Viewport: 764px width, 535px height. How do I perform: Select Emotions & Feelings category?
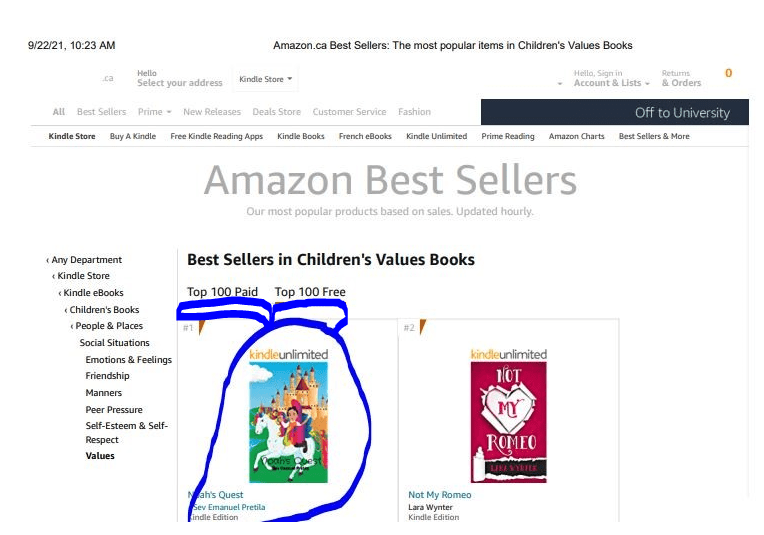pyautogui.click(x=128, y=360)
